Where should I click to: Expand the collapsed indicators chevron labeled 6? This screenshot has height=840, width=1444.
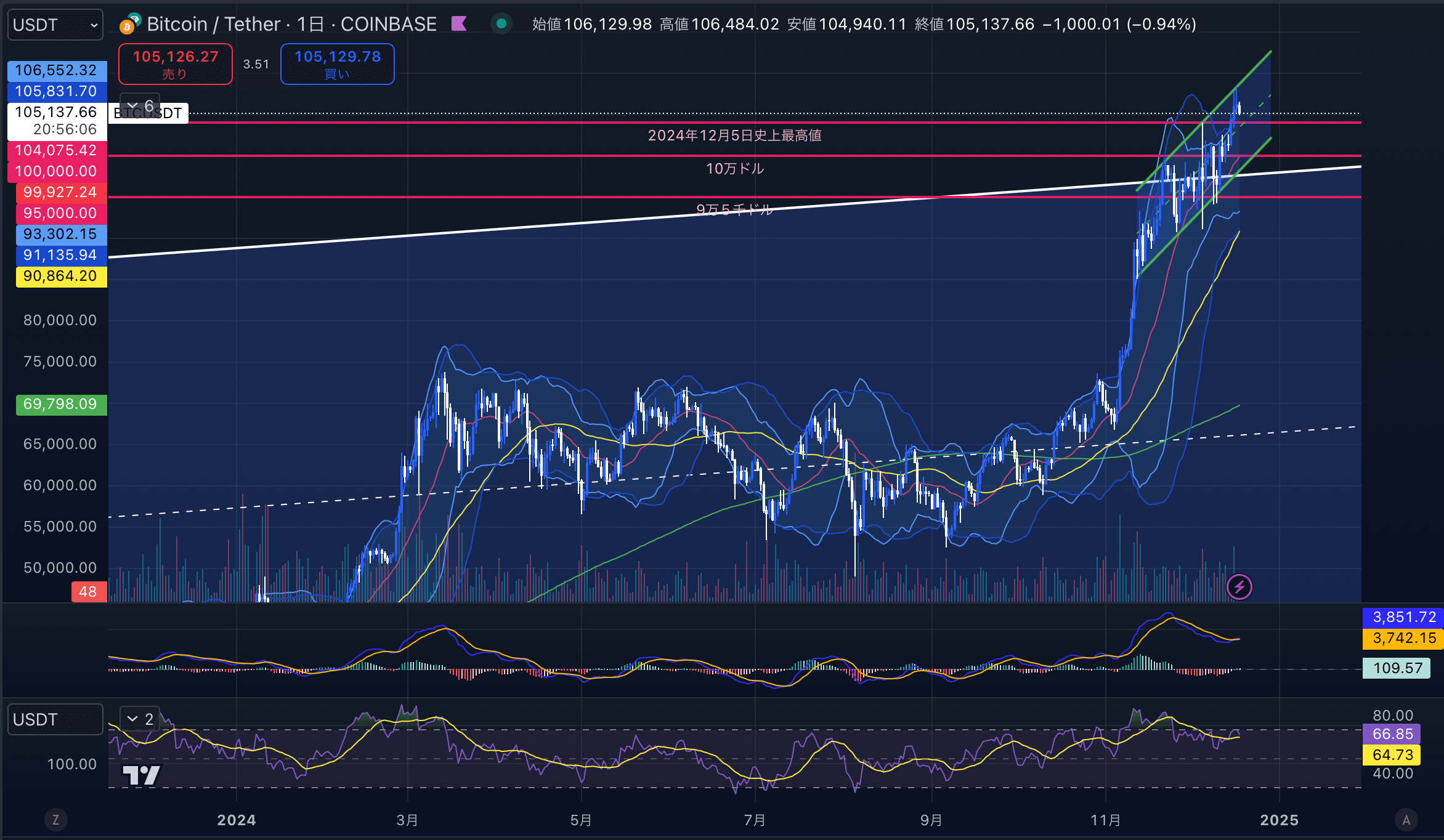point(140,105)
